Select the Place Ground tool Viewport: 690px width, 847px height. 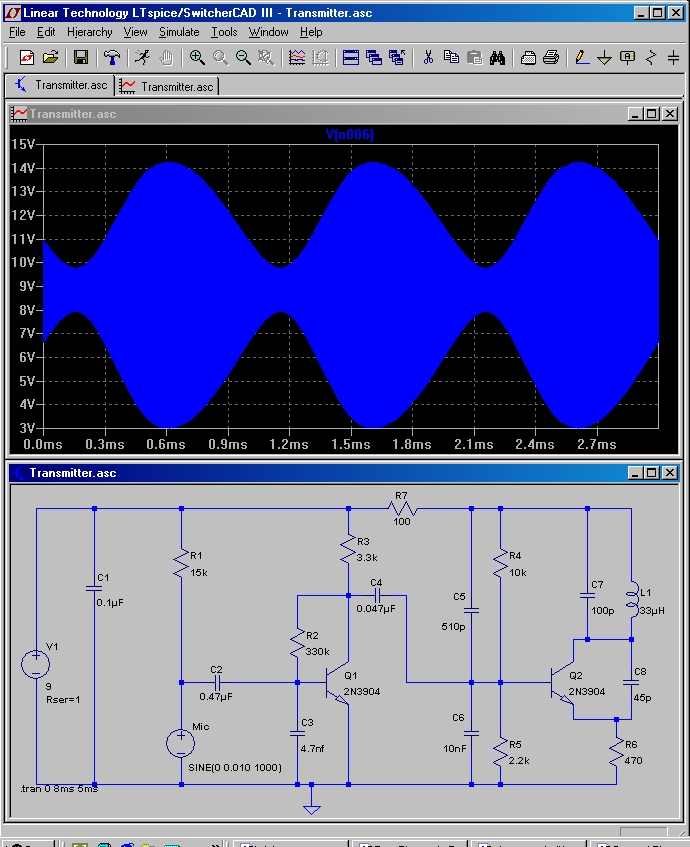coord(605,57)
